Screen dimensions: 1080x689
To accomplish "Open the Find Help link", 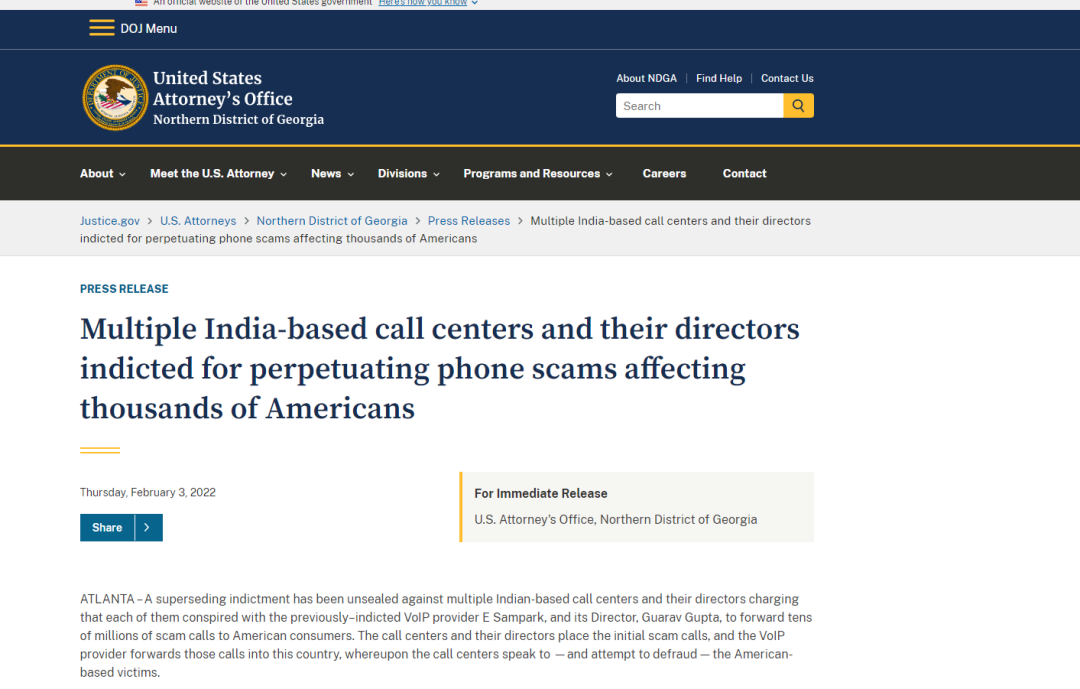I will click(718, 79).
